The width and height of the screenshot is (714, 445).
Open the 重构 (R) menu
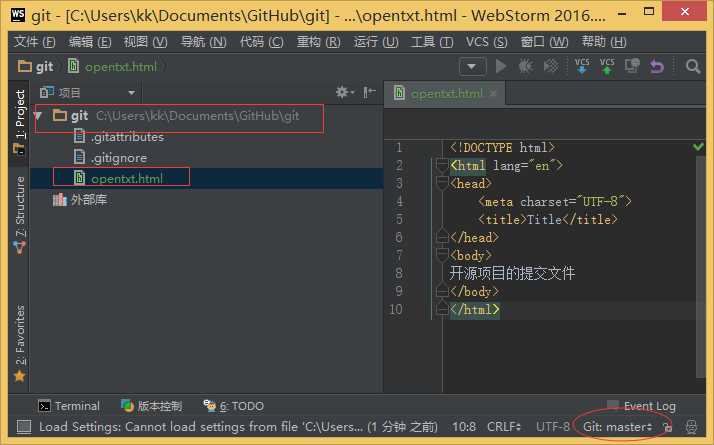319,42
